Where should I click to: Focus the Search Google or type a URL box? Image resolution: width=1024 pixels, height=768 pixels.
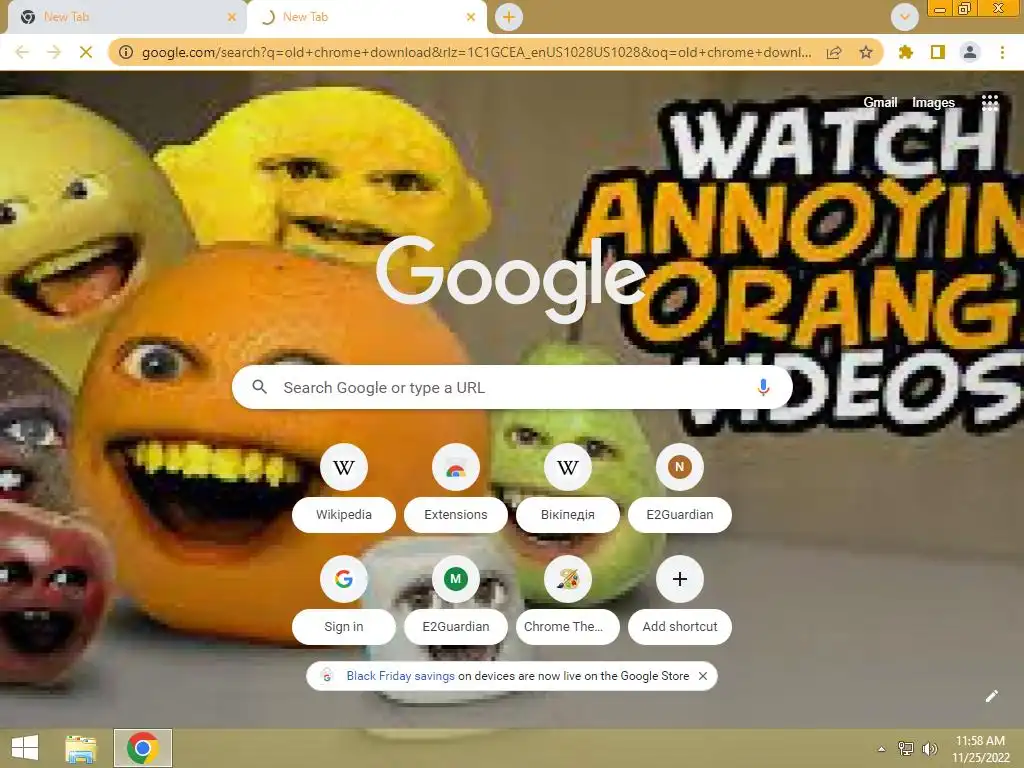click(x=512, y=387)
